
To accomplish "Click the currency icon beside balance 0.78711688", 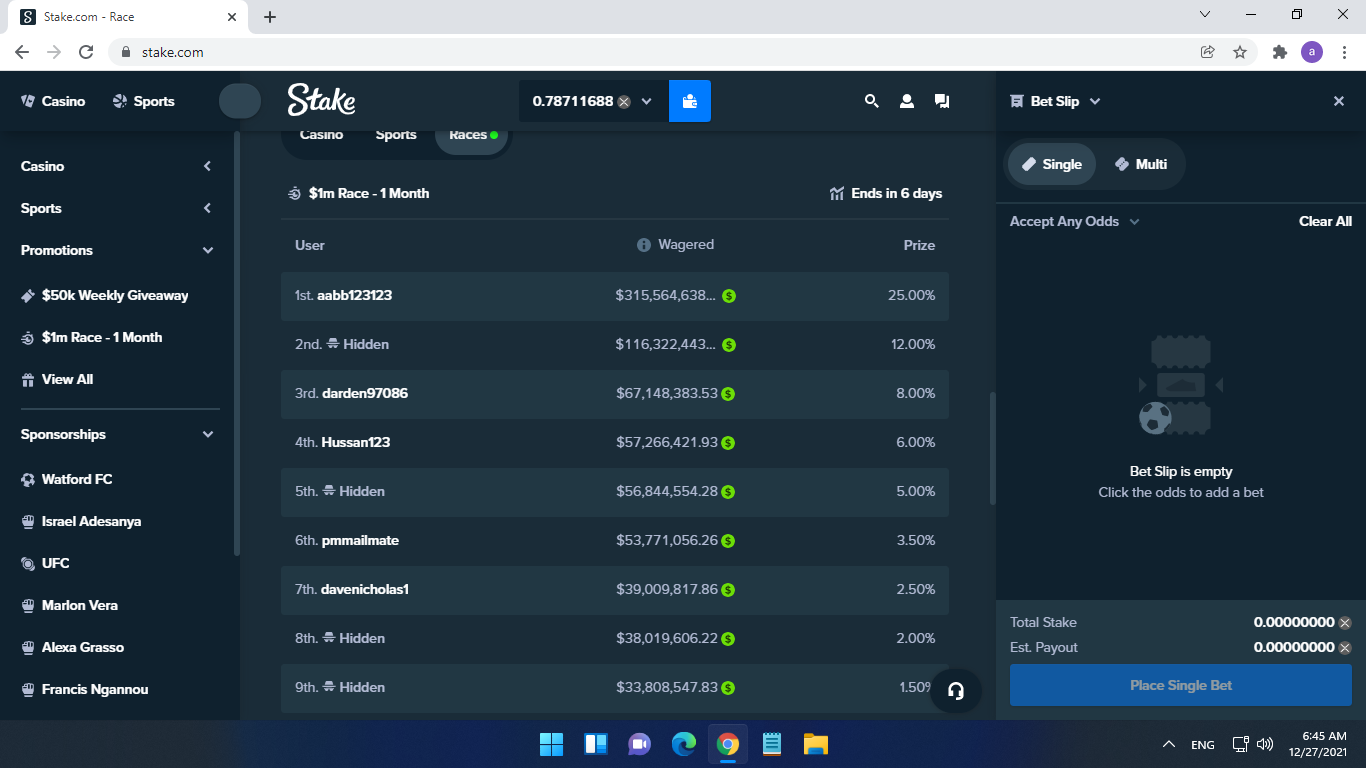I will tap(624, 101).
